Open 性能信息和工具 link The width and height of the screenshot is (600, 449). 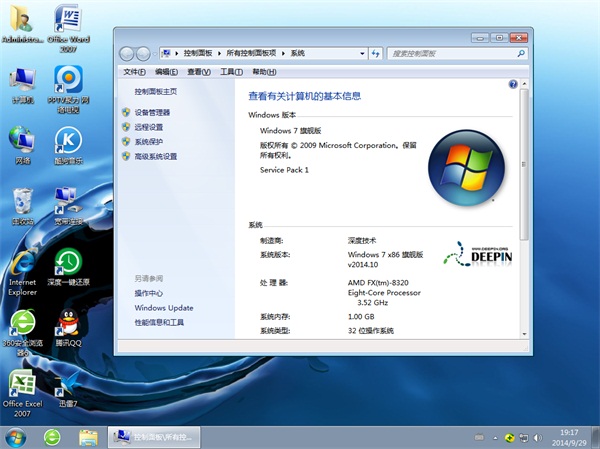159,322
